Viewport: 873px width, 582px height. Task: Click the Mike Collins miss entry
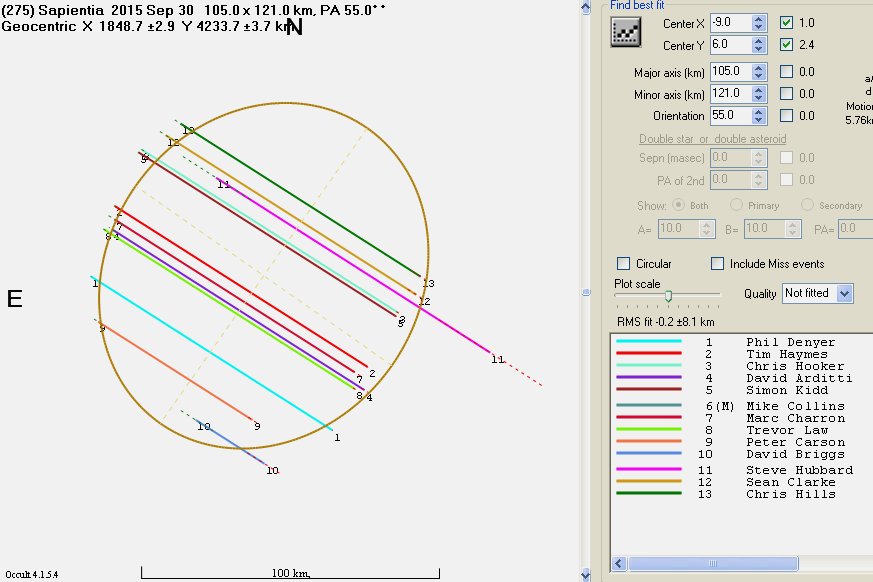(795, 406)
